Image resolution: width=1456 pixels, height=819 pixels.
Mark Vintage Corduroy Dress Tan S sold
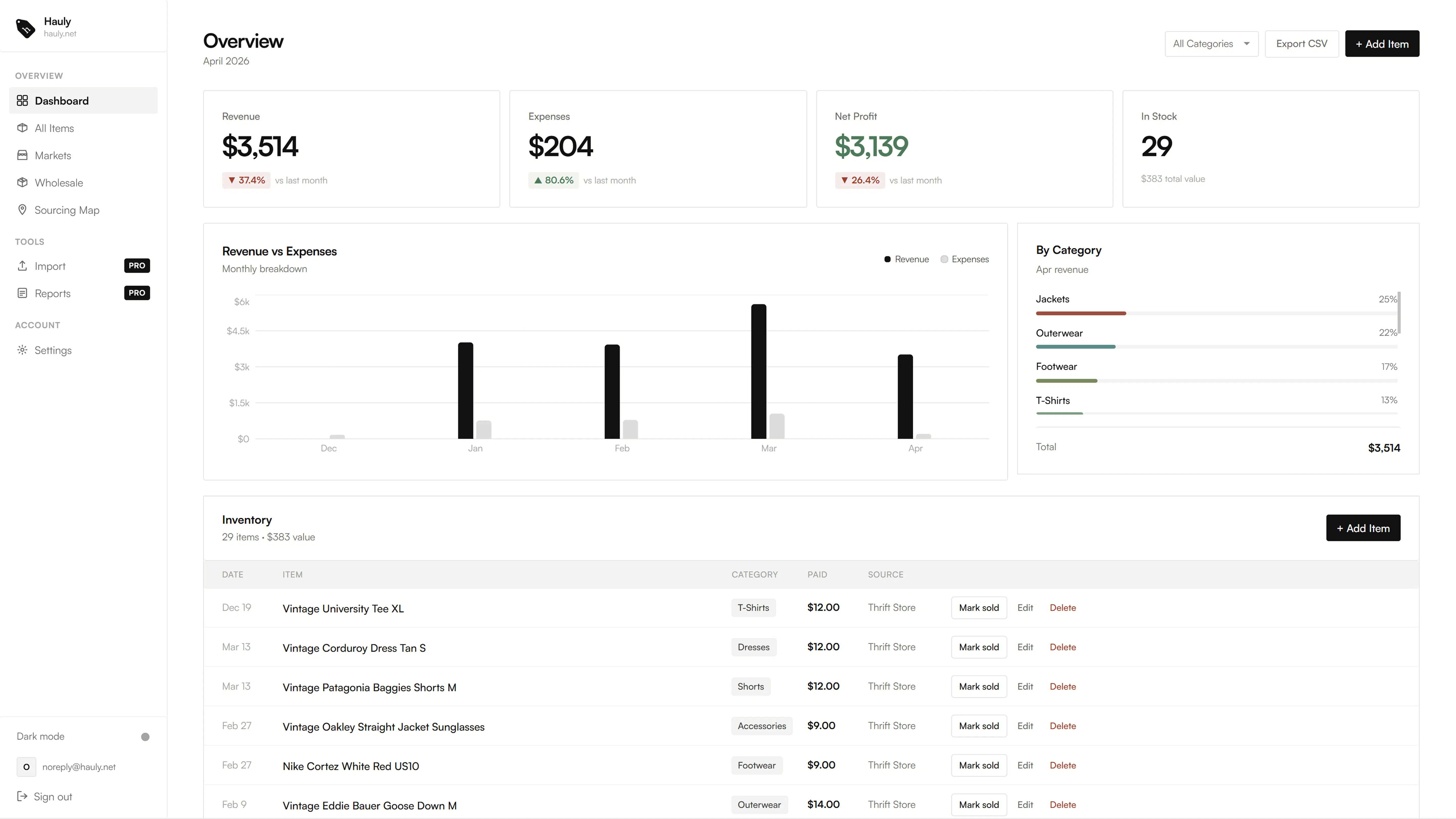979,647
